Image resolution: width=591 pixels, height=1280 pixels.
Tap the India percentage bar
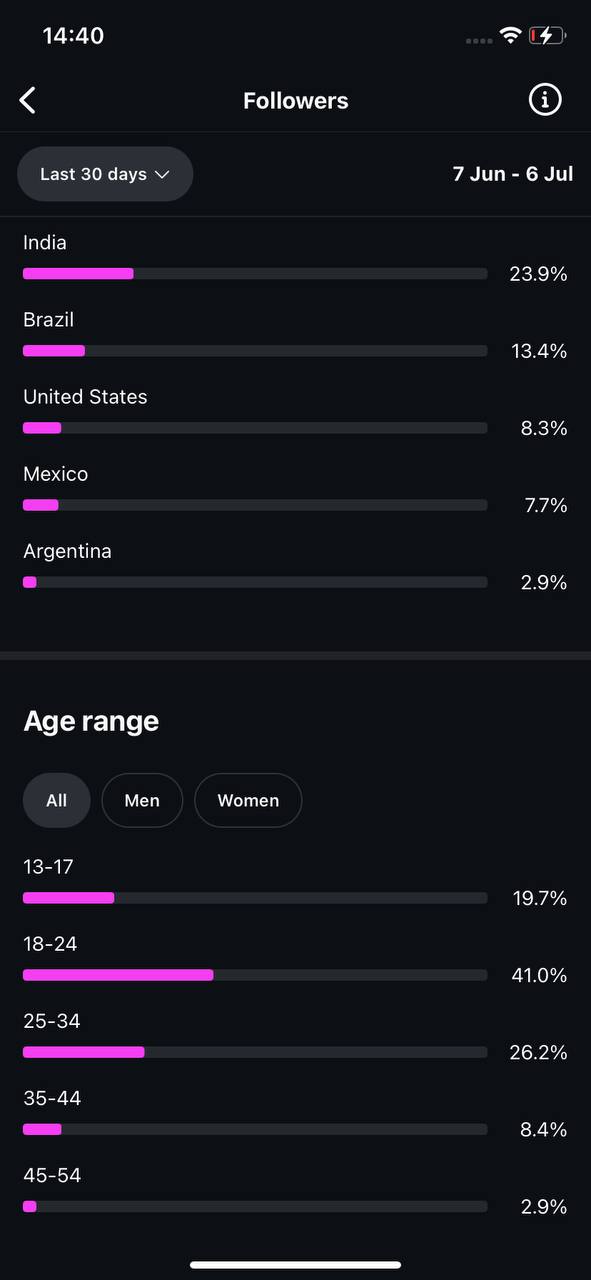coord(255,274)
